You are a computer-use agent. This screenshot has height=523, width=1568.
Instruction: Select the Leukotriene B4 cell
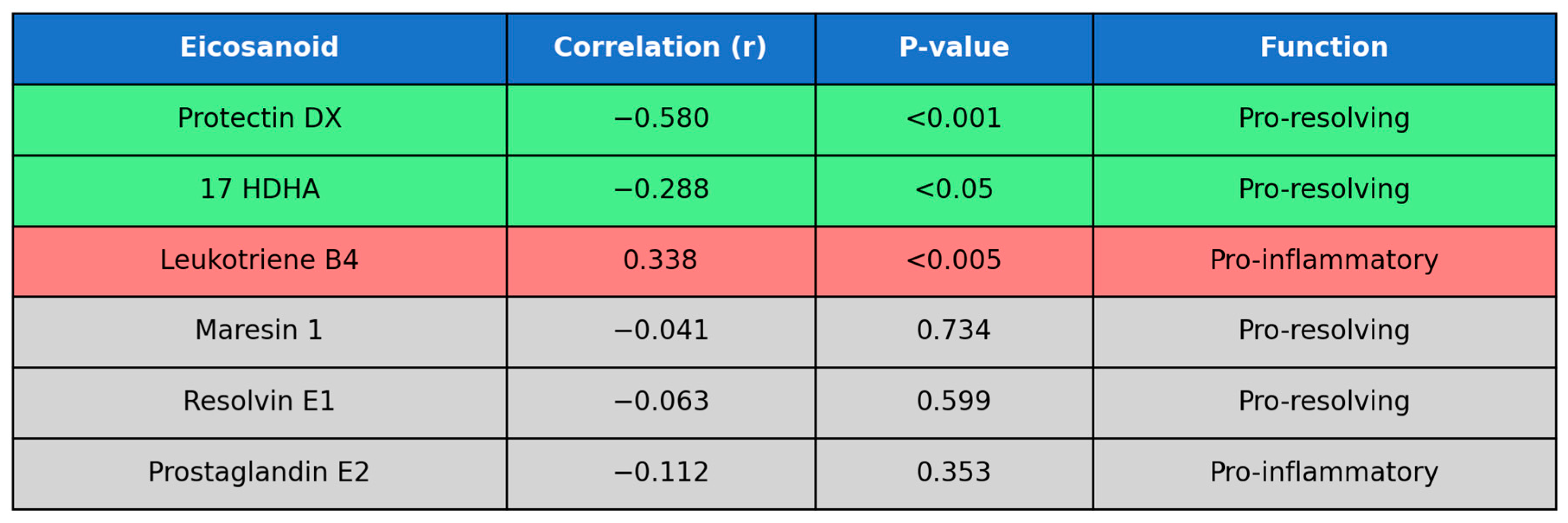[x=259, y=260]
